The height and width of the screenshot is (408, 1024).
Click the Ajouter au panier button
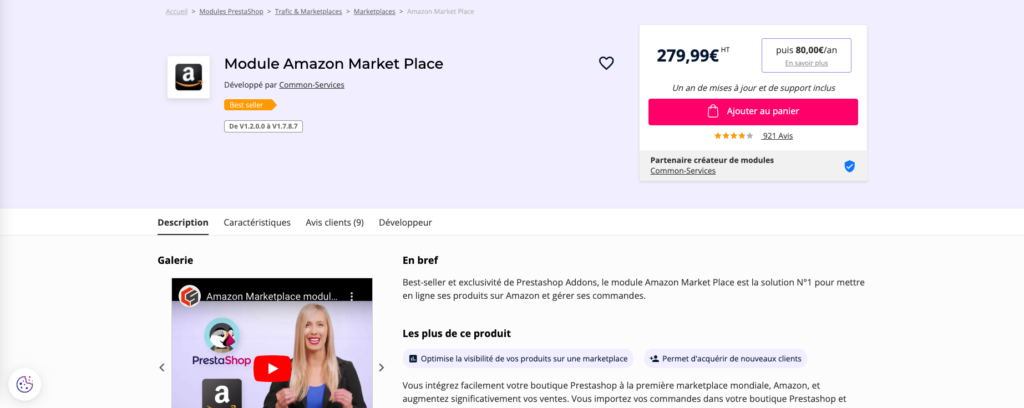pyautogui.click(x=752, y=112)
